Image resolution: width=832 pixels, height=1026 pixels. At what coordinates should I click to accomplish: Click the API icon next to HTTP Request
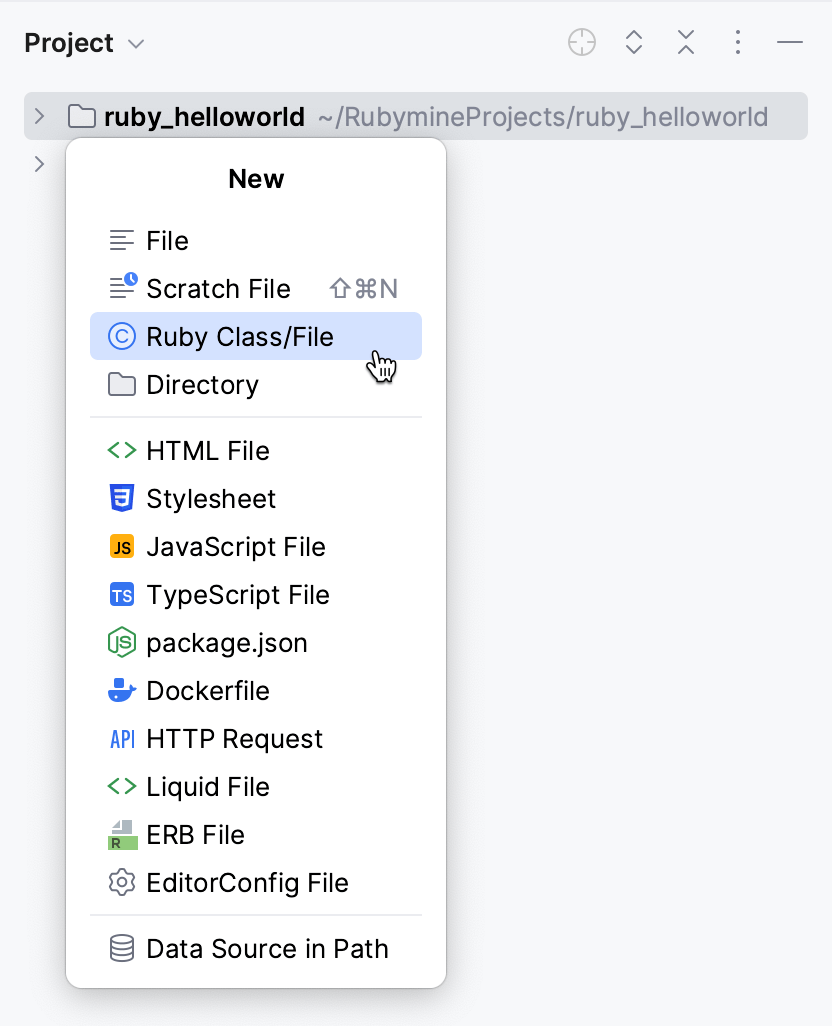coord(121,739)
